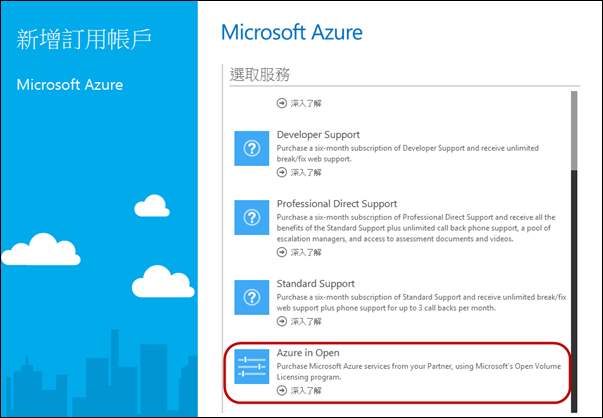
Task: Click the Azure in Open sliders icon
Action: point(252,369)
